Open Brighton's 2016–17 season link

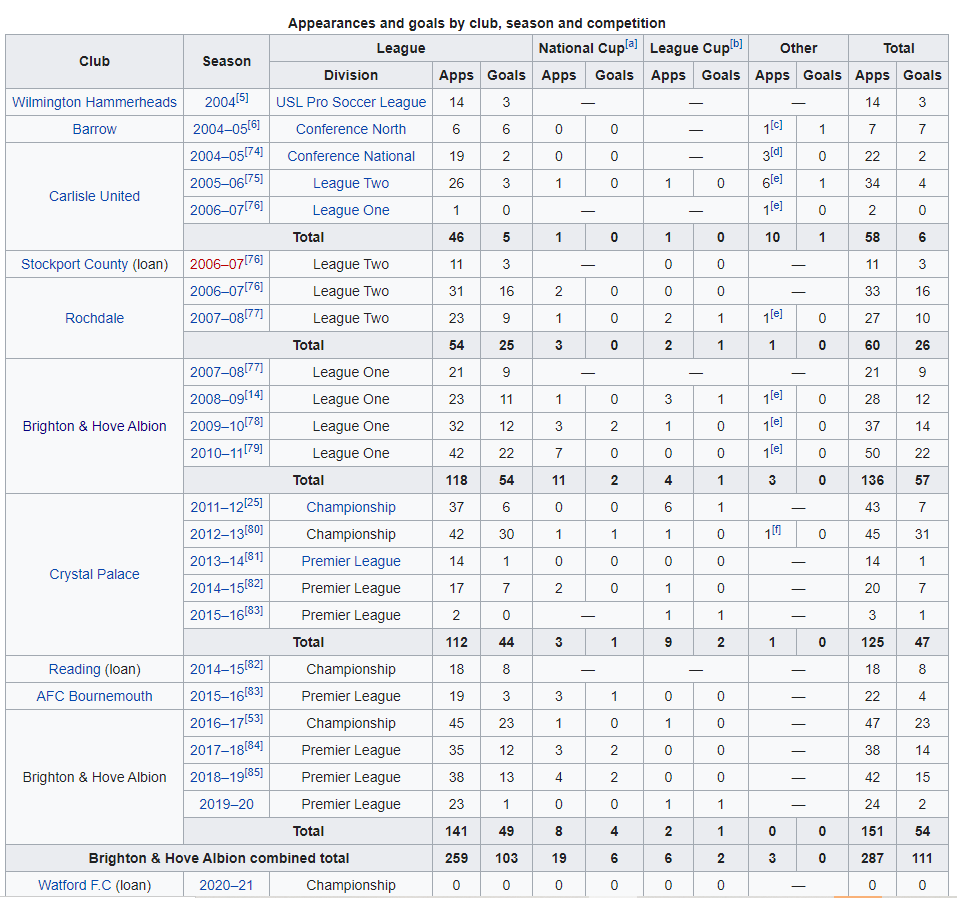[x=217, y=723]
